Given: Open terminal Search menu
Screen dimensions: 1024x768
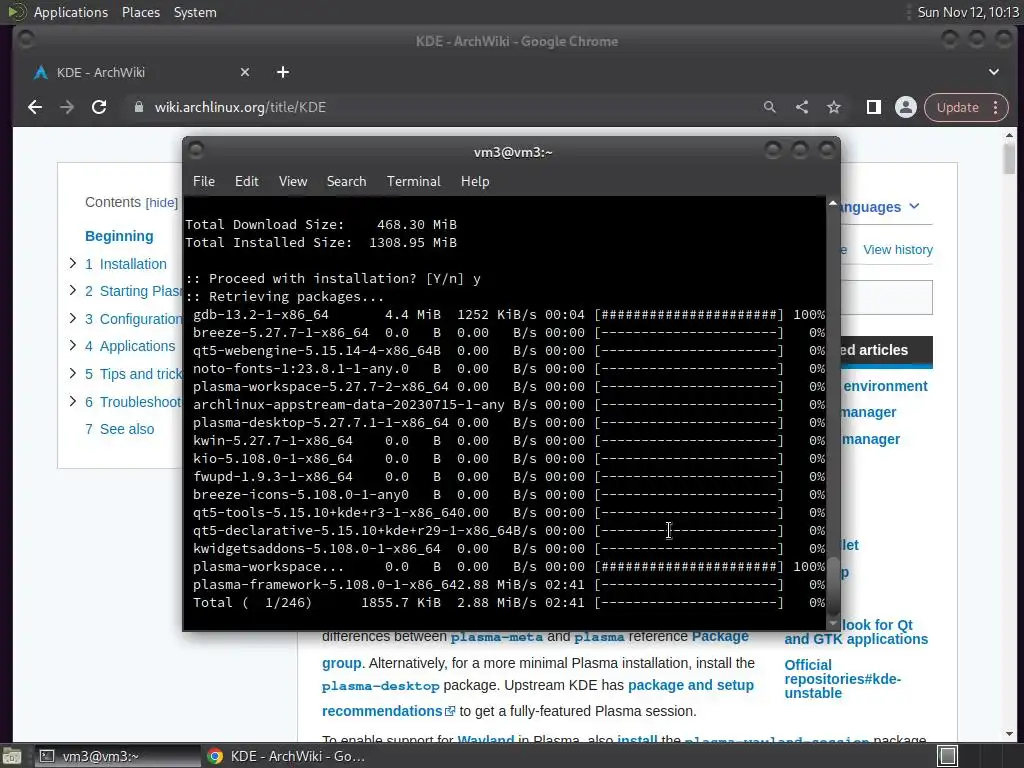Looking at the screenshot, I should [x=346, y=182].
